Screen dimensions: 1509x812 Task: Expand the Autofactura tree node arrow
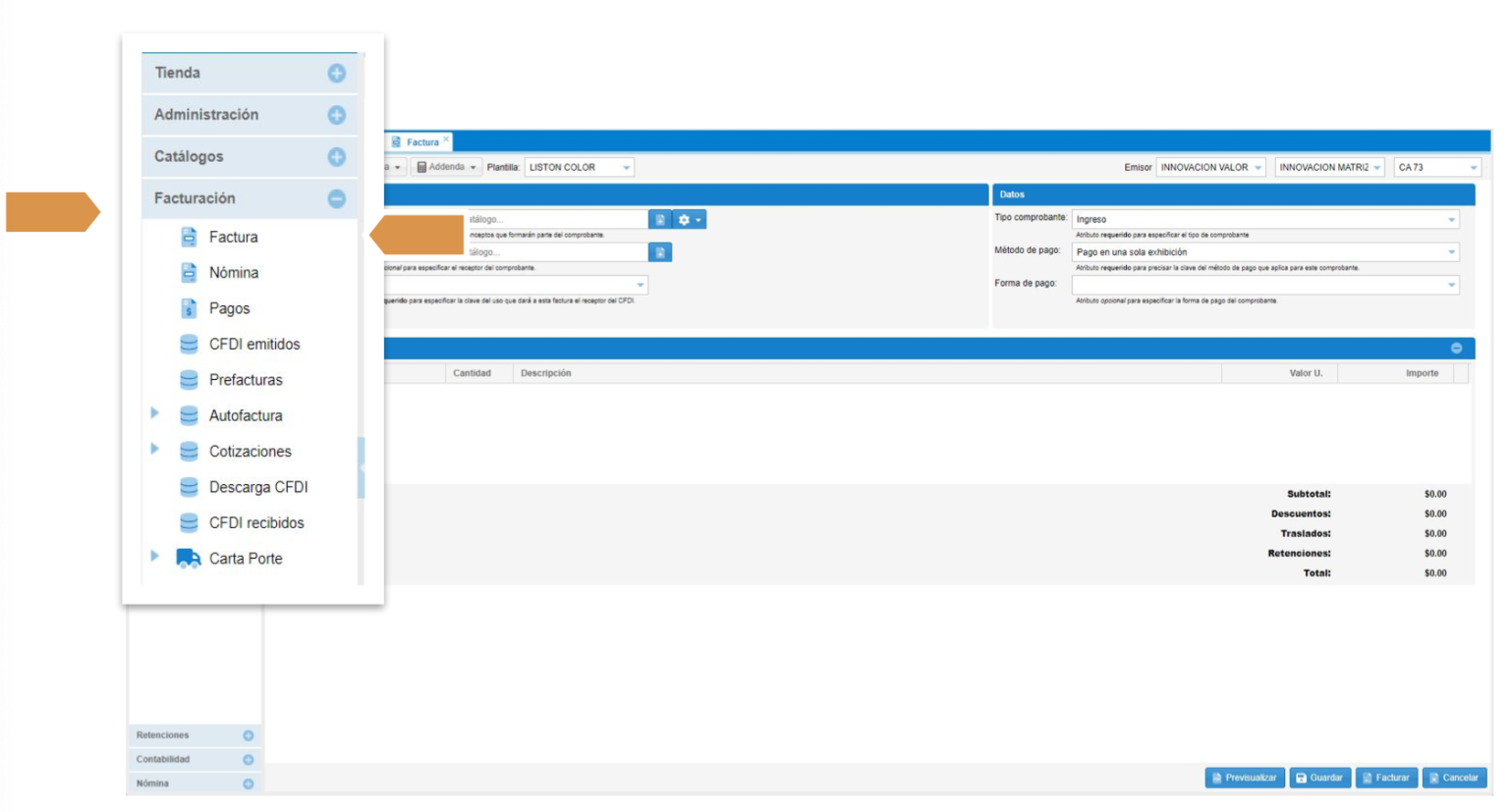pyautogui.click(x=155, y=413)
